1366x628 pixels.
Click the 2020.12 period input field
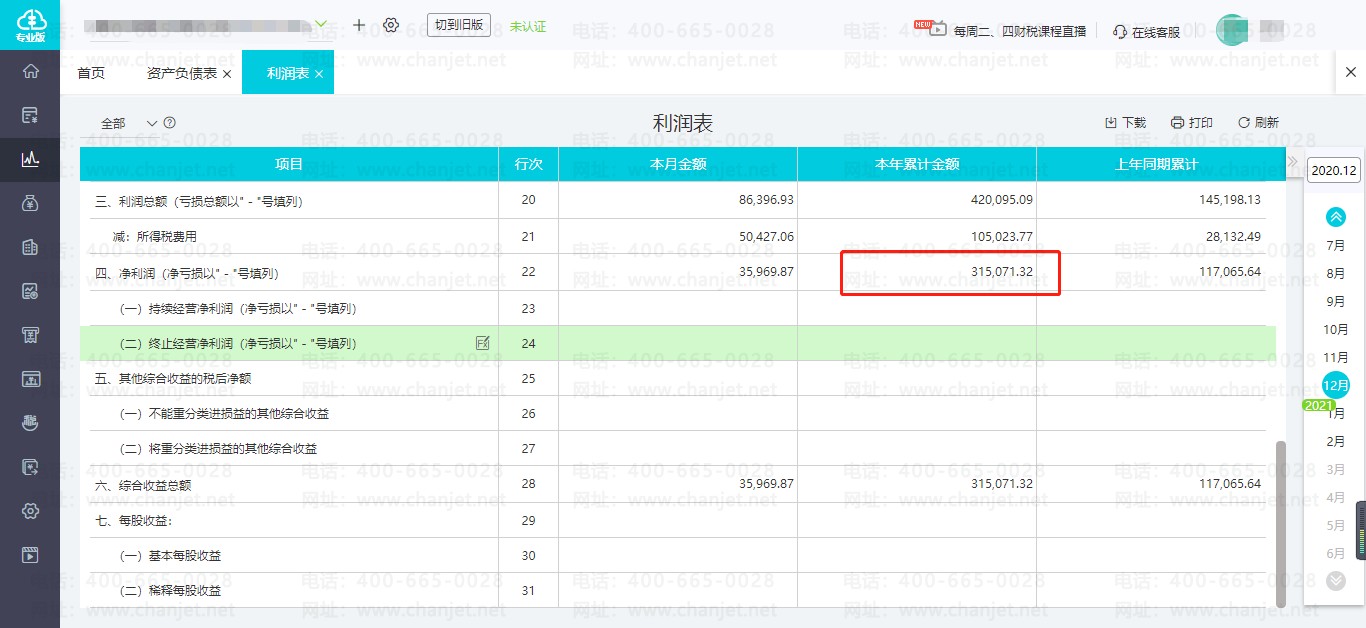point(1334,171)
